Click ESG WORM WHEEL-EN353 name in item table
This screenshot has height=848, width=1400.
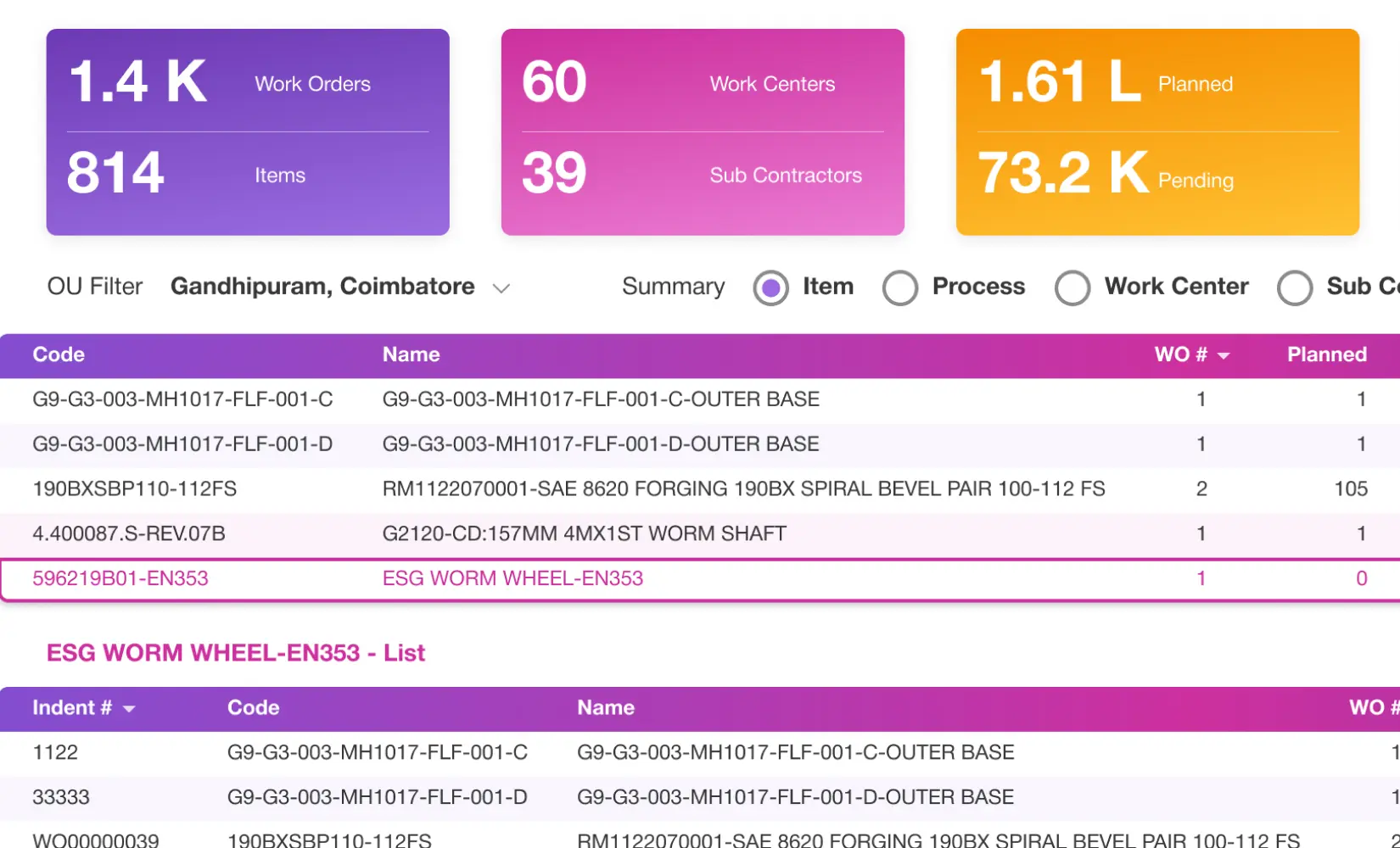click(512, 578)
